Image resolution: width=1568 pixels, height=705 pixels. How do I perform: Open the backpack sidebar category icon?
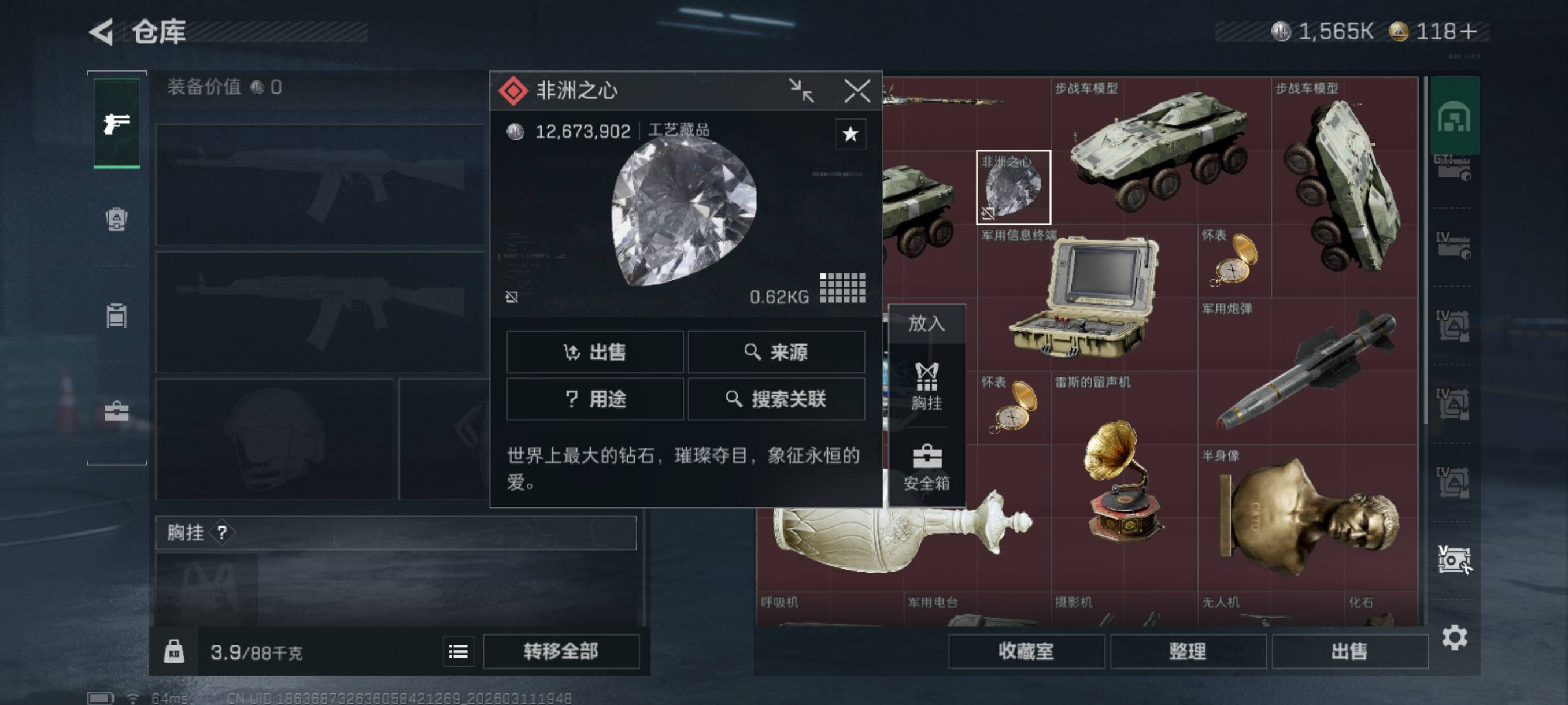(x=116, y=219)
